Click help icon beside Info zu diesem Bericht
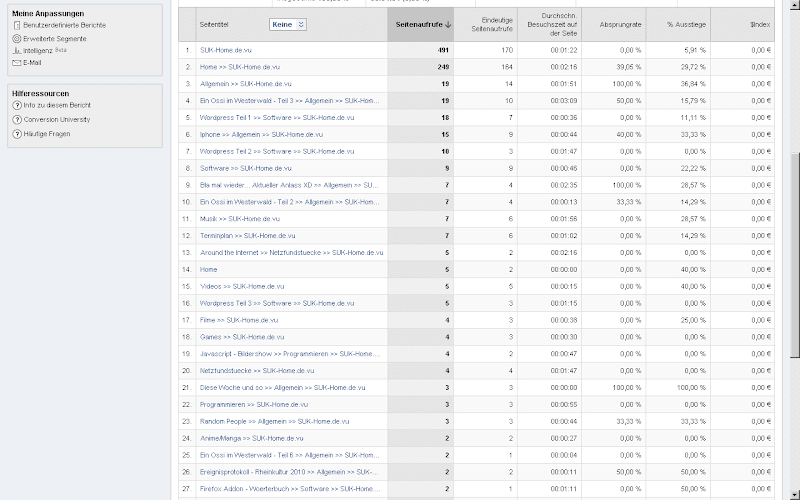The height and width of the screenshot is (500, 800). (16, 105)
